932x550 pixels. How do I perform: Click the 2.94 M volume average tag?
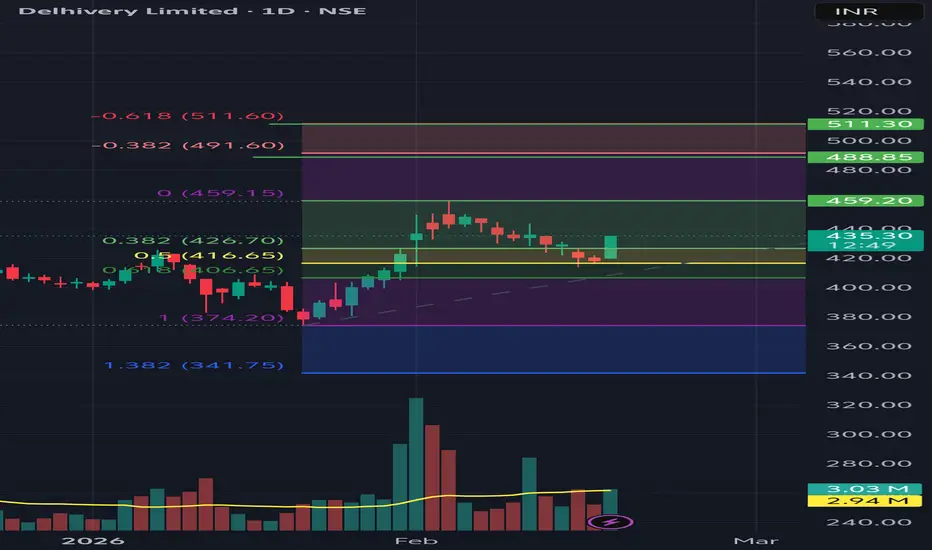pyautogui.click(x=865, y=501)
